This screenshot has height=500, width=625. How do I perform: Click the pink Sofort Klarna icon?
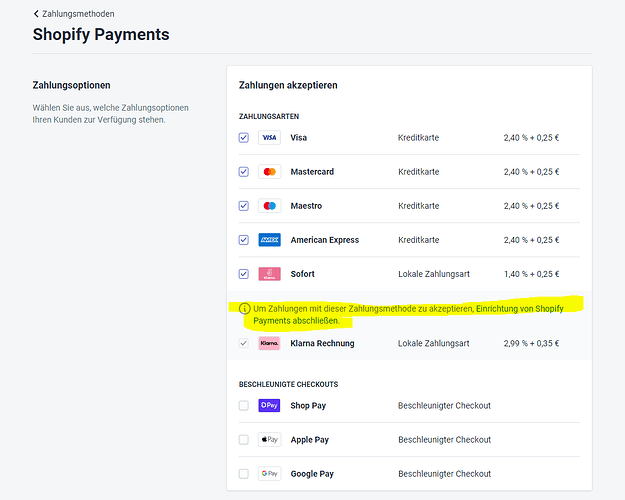click(x=269, y=274)
